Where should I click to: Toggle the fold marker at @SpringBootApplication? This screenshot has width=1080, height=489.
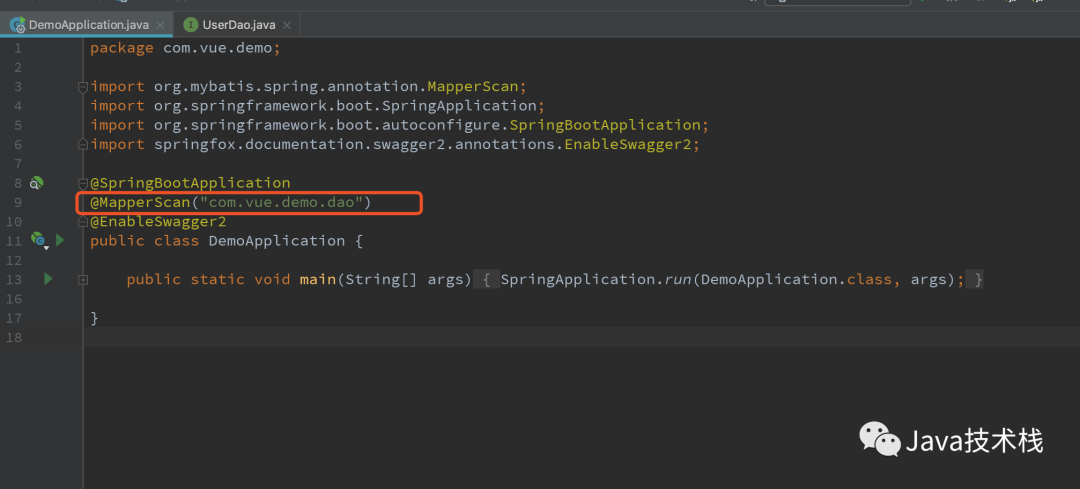[84, 183]
